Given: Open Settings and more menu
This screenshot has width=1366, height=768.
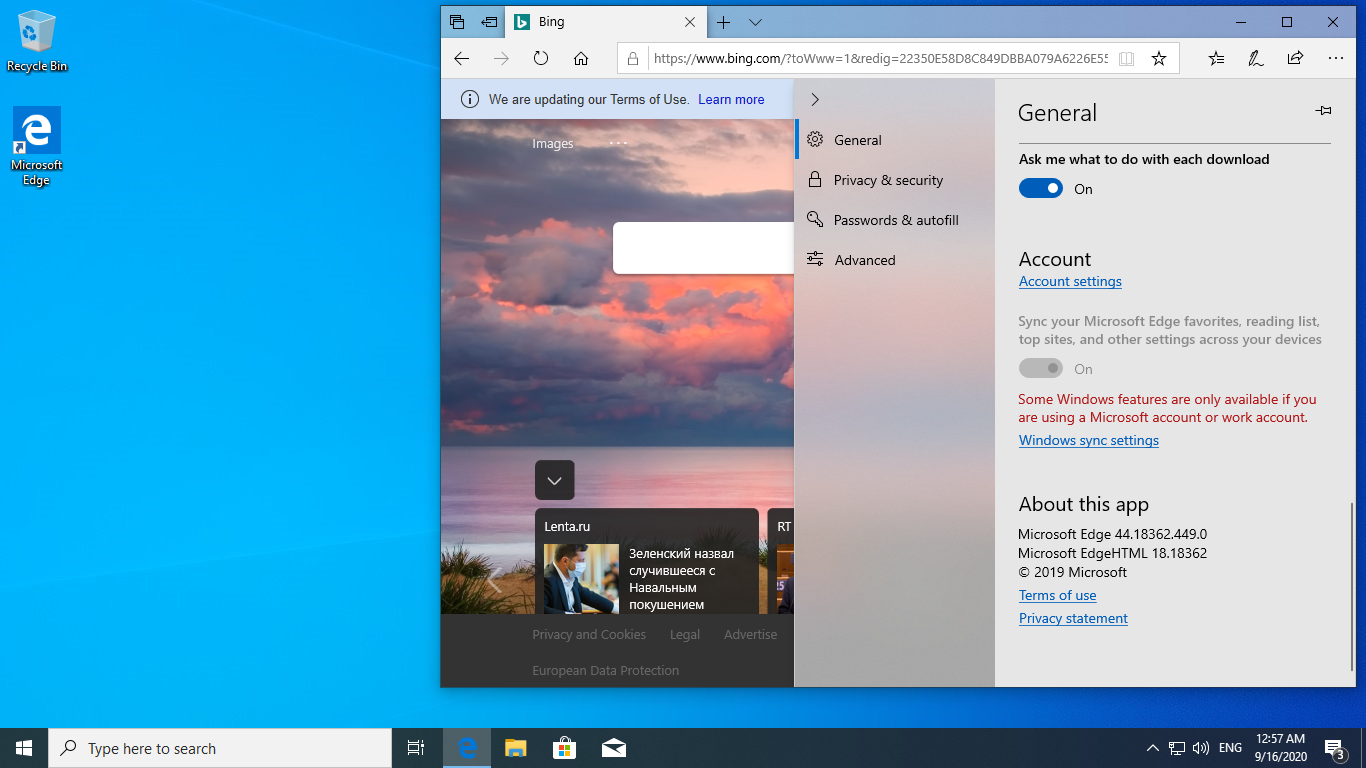Looking at the screenshot, I should click(x=1336, y=59).
